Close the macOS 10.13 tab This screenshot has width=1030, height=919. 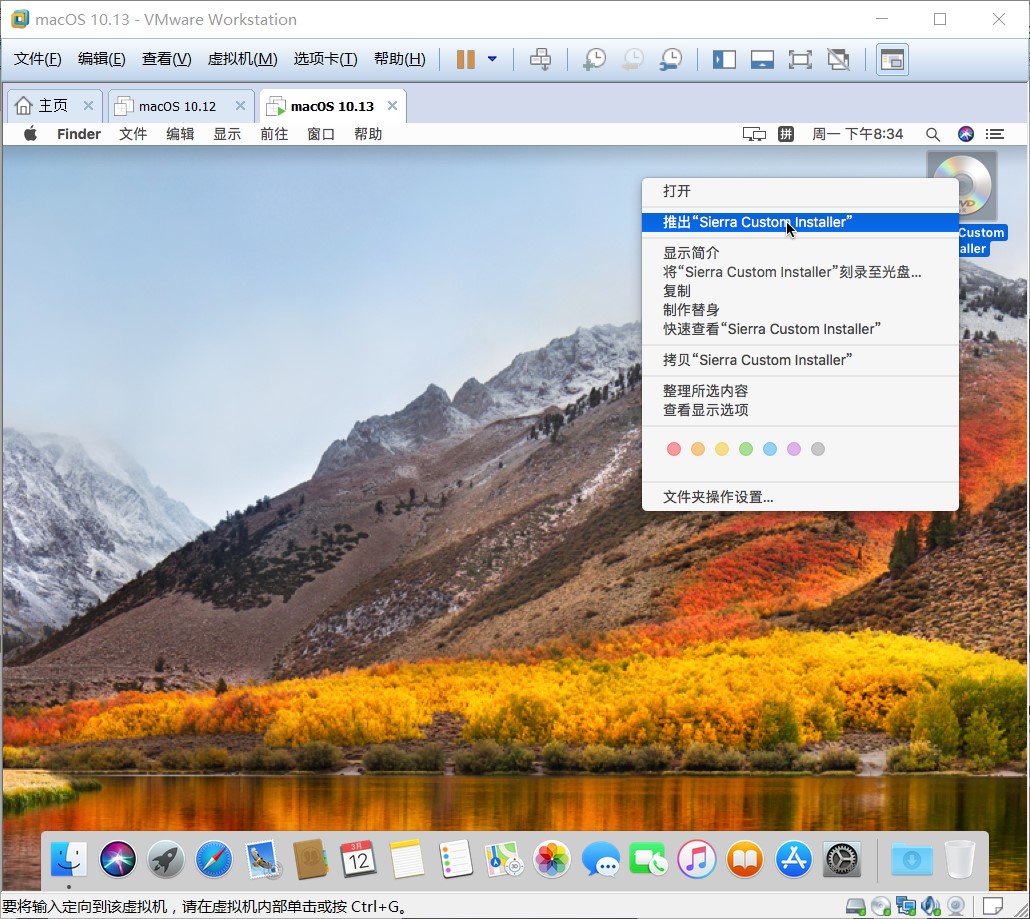(392, 106)
